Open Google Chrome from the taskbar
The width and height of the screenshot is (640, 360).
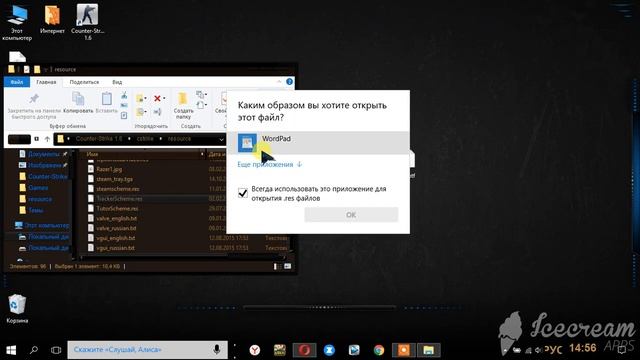pyautogui.click(x=379, y=350)
